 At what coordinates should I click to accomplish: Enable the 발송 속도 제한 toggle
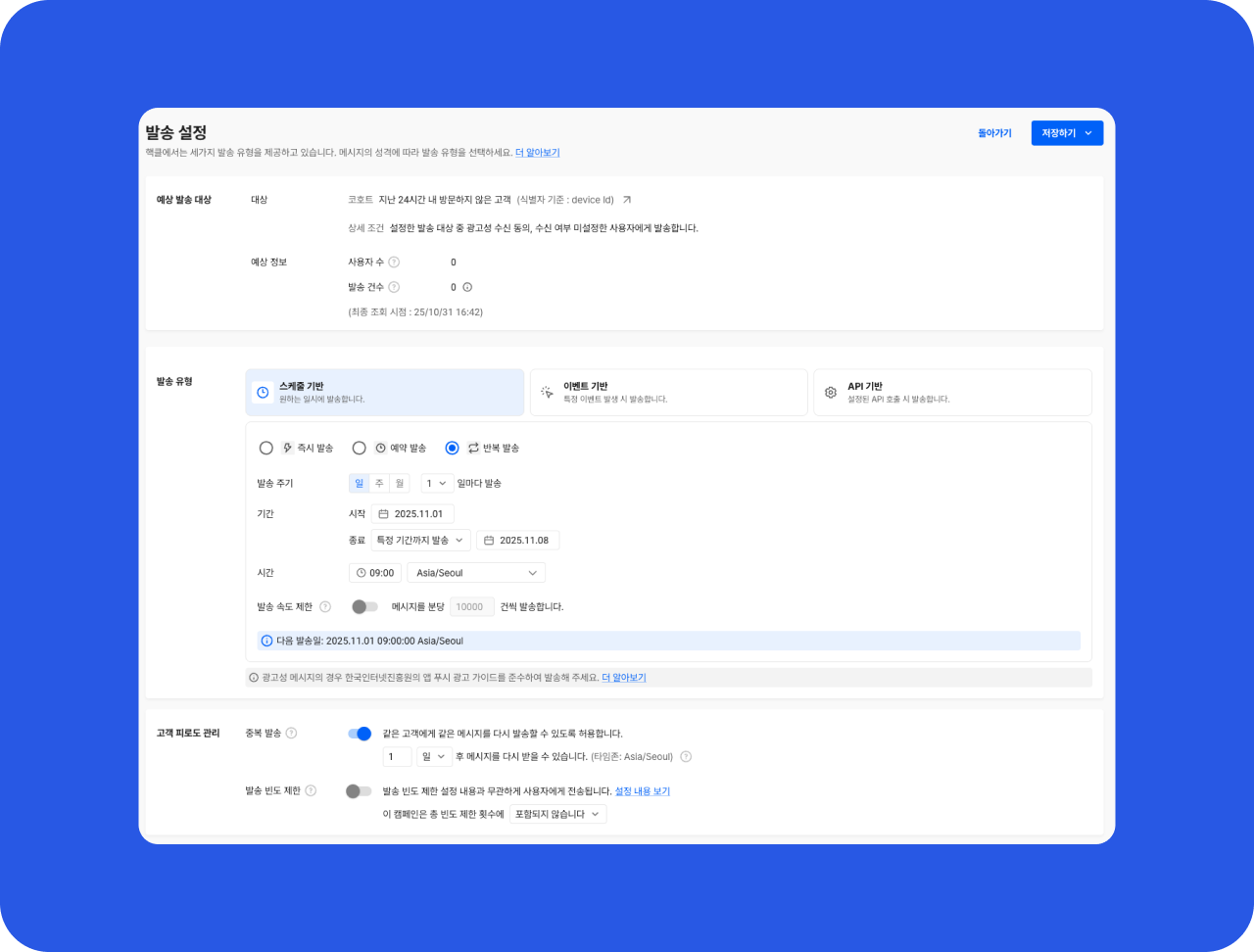(364, 607)
